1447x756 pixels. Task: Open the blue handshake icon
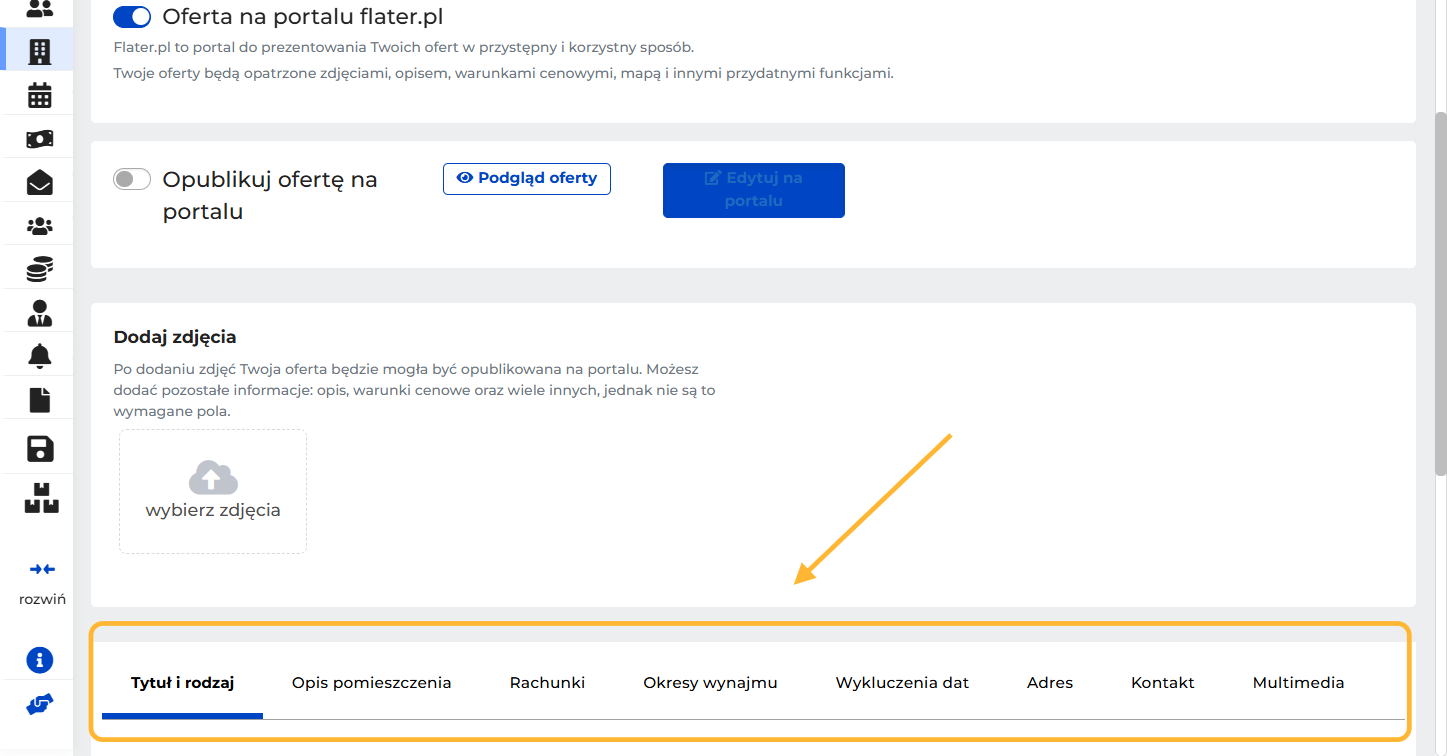[40, 705]
